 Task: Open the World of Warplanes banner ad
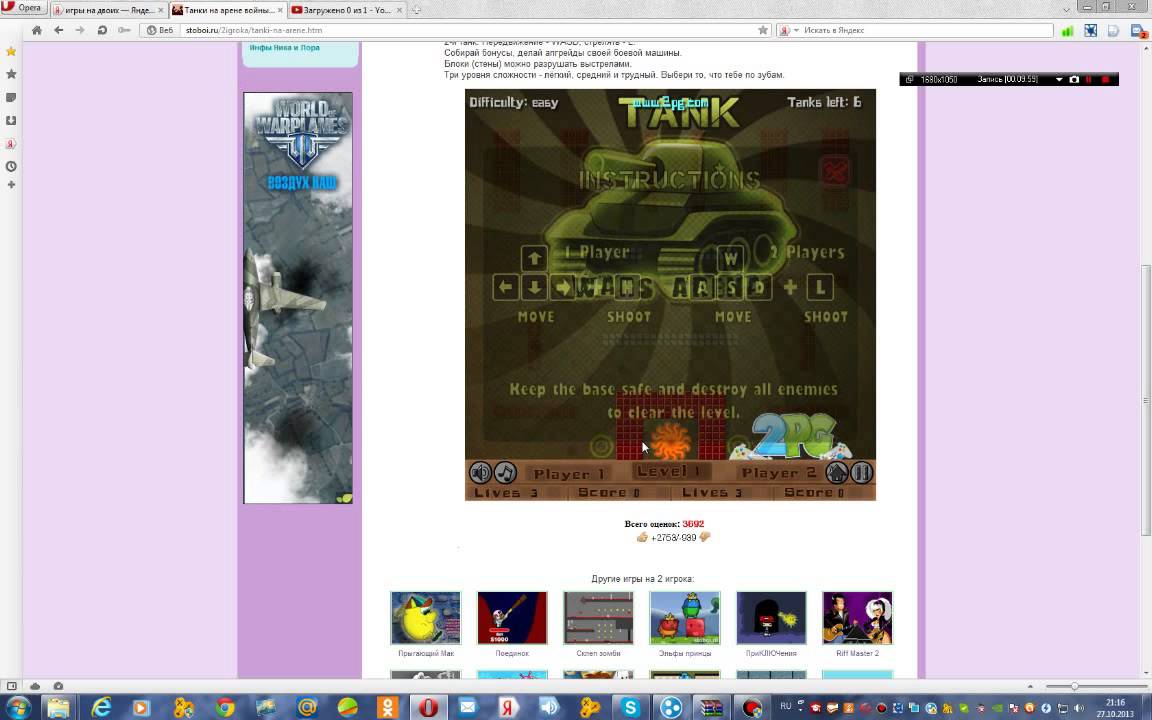[x=298, y=298]
